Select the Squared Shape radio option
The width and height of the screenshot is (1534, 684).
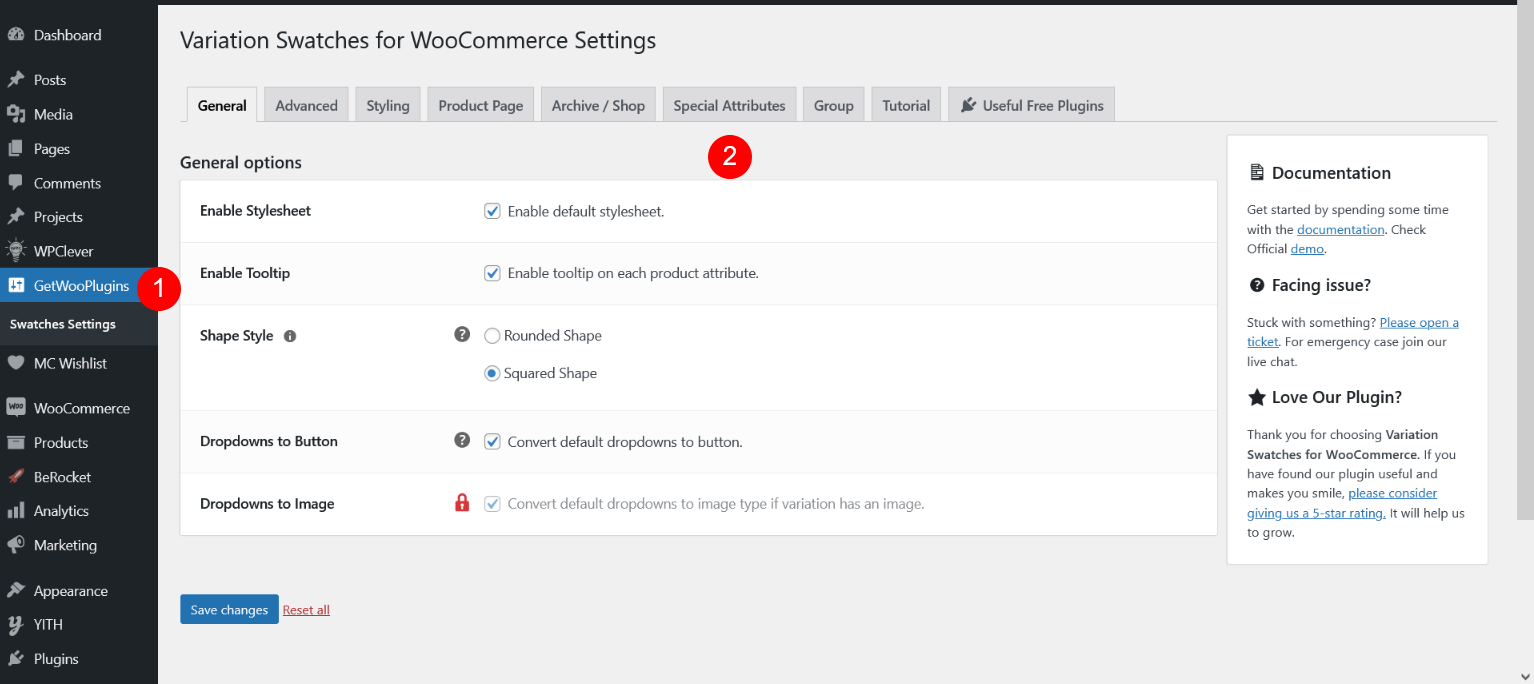tap(492, 373)
